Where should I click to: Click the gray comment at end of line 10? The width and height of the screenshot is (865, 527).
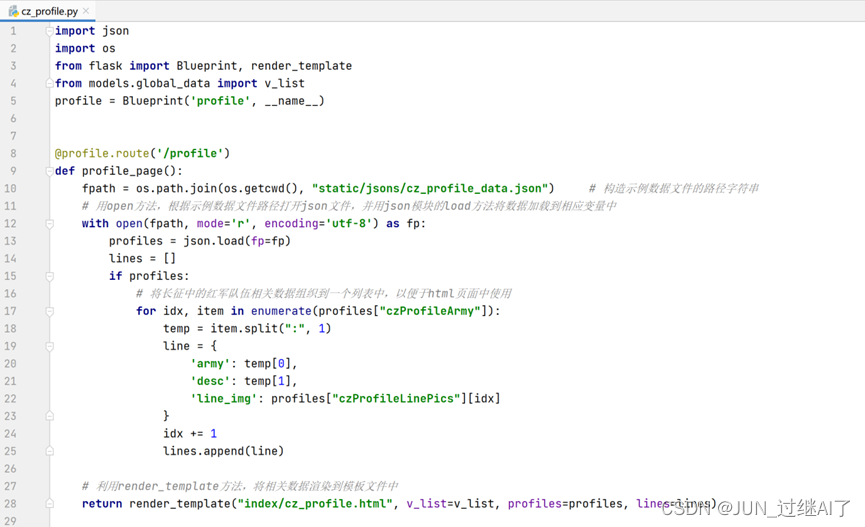pos(674,189)
